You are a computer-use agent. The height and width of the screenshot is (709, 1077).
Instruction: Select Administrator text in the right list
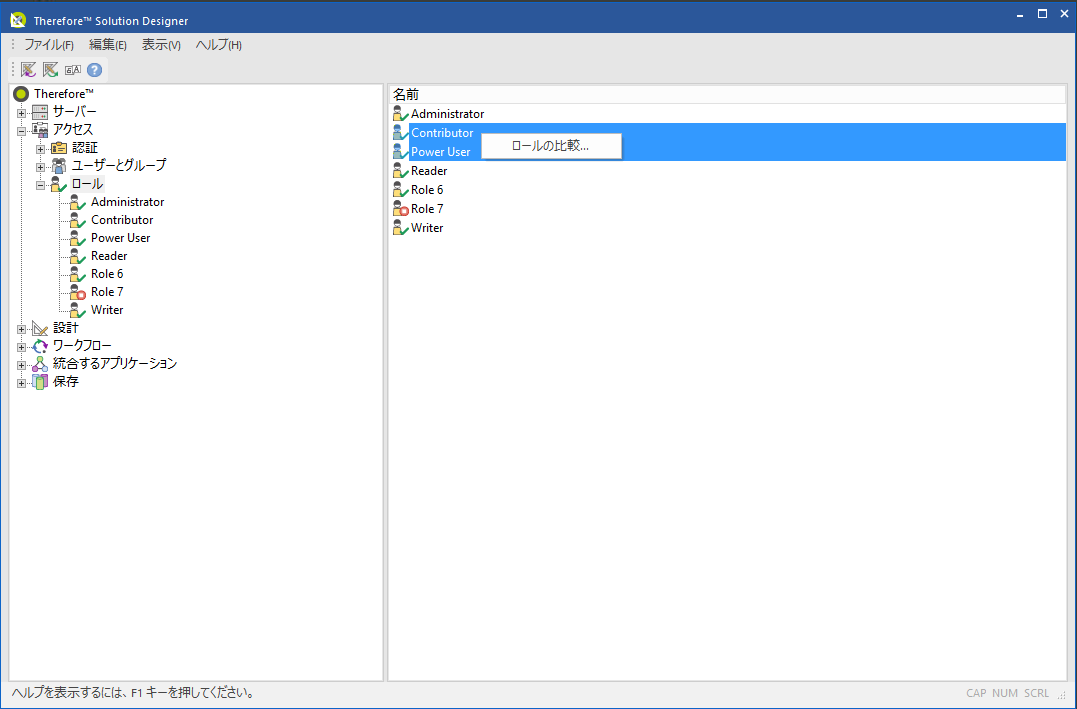pos(447,114)
